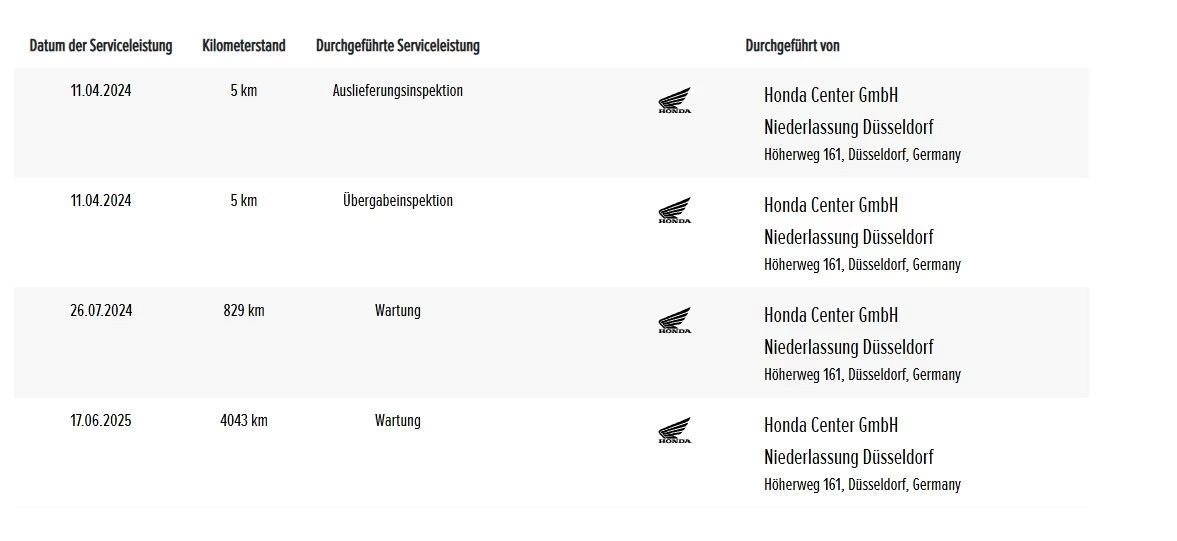The image size is (1177, 541).
Task: Click the Höherweg 161 address in the 26.07.2024 row
Action: tap(861, 375)
